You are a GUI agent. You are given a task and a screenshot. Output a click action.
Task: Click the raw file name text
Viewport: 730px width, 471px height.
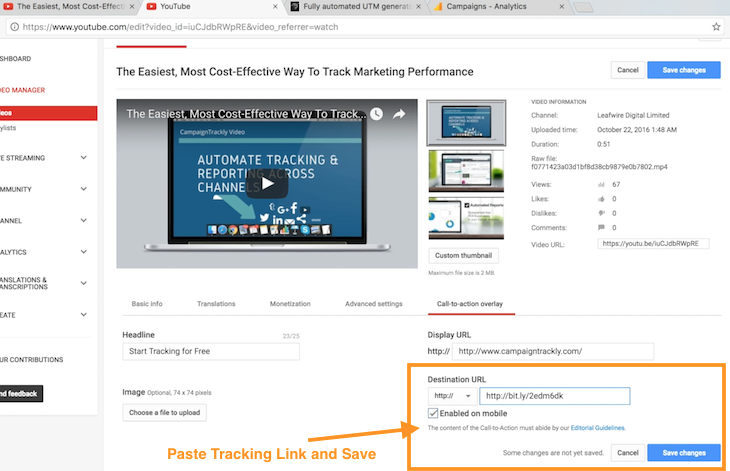click(x=599, y=167)
